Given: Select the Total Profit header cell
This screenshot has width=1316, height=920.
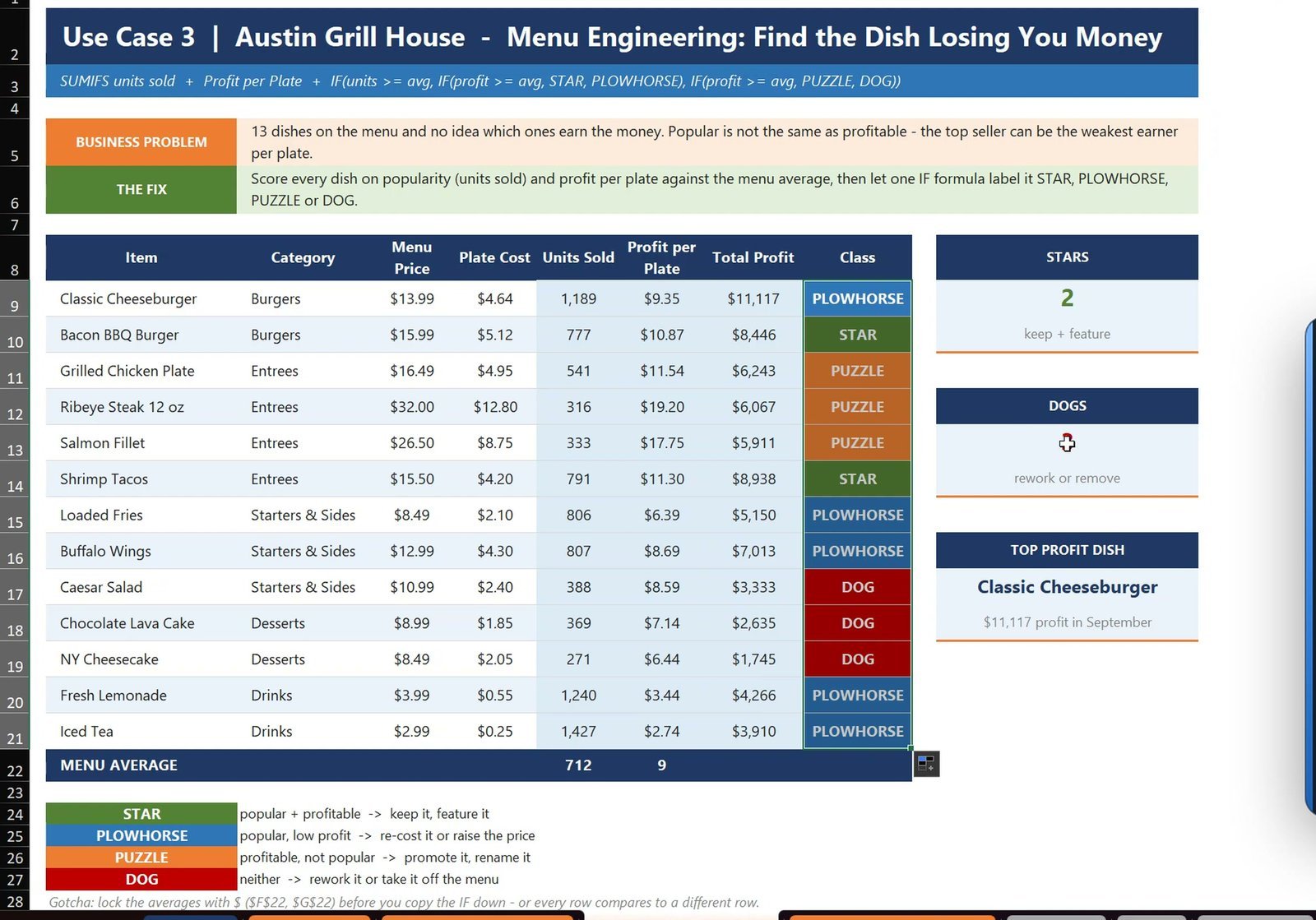Looking at the screenshot, I should click(753, 257).
